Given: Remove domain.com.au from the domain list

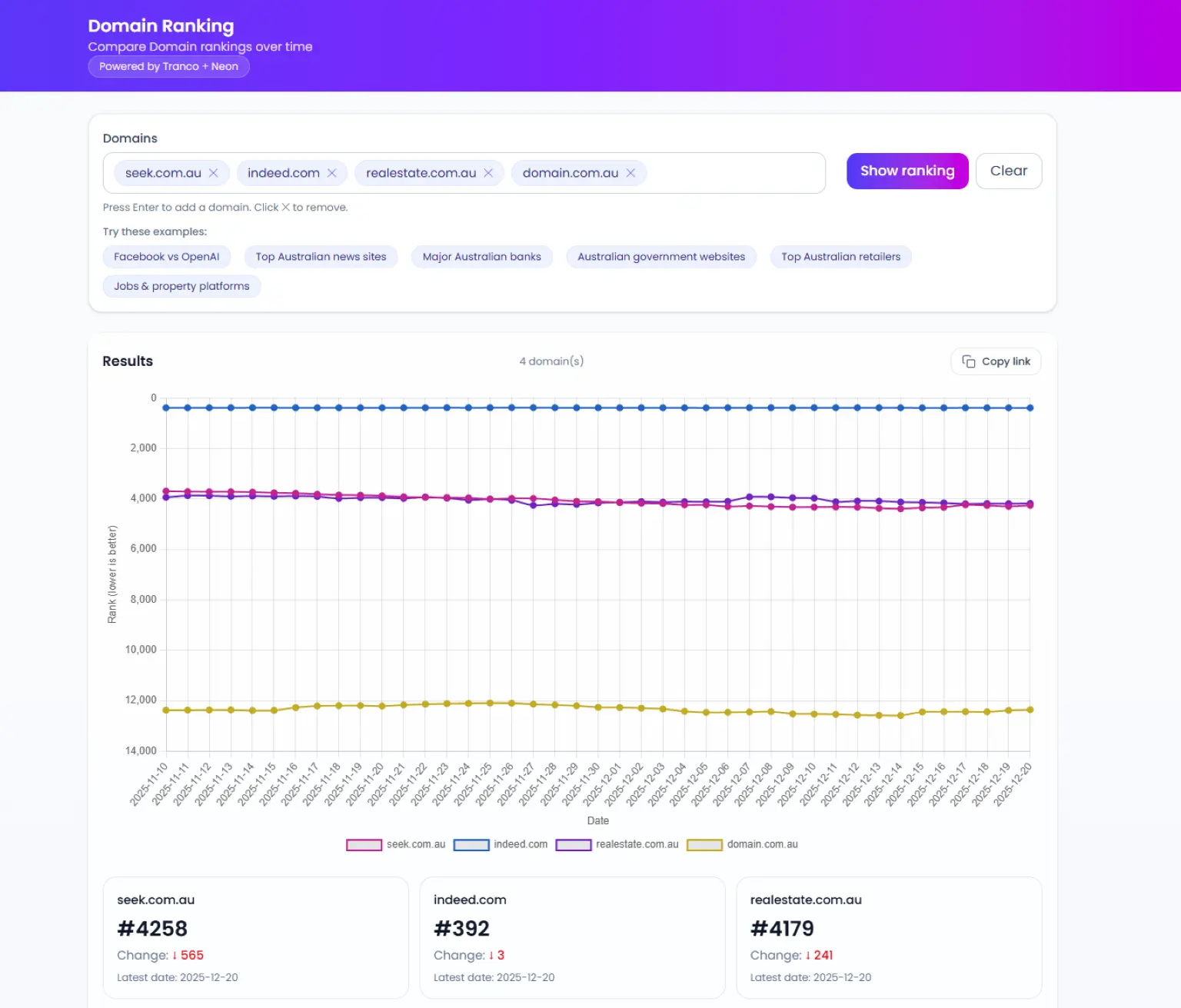Looking at the screenshot, I should point(630,173).
